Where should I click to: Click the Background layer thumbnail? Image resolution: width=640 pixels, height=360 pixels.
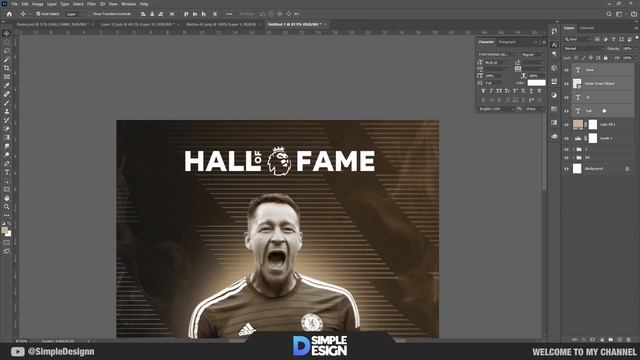pyautogui.click(x=577, y=169)
